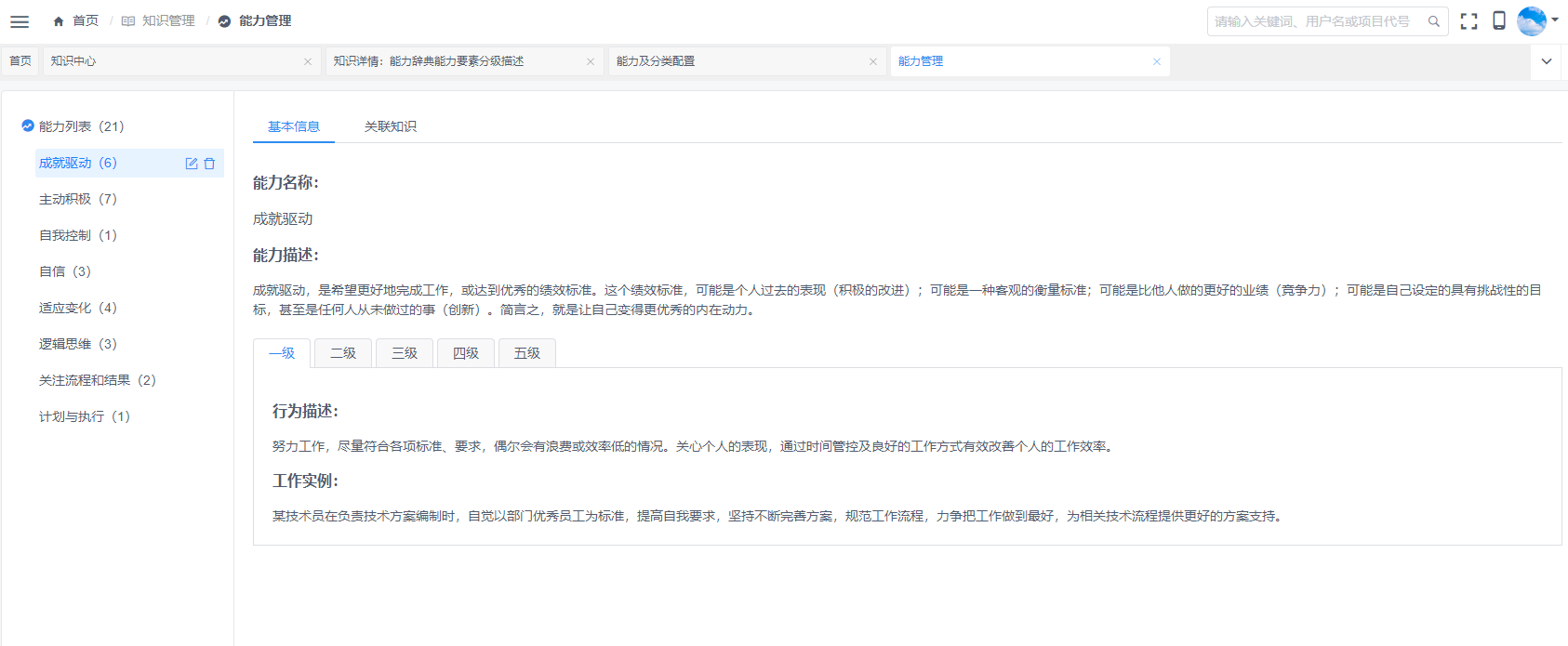Focus the keyword search input field
The height and width of the screenshot is (646, 1568).
pyautogui.click(x=1311, y=21)
